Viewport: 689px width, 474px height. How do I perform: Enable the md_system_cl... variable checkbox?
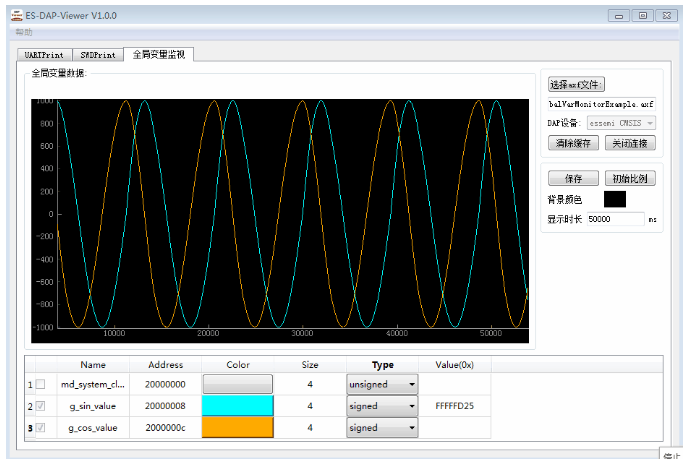(x=41, y=384)
